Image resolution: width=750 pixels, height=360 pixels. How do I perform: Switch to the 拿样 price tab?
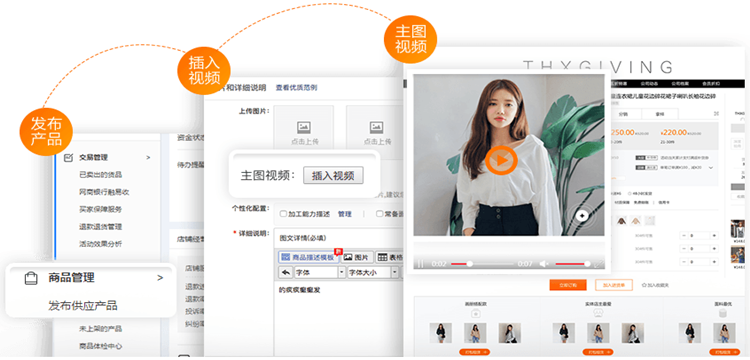pyautogui.click(x=660, y=114)
